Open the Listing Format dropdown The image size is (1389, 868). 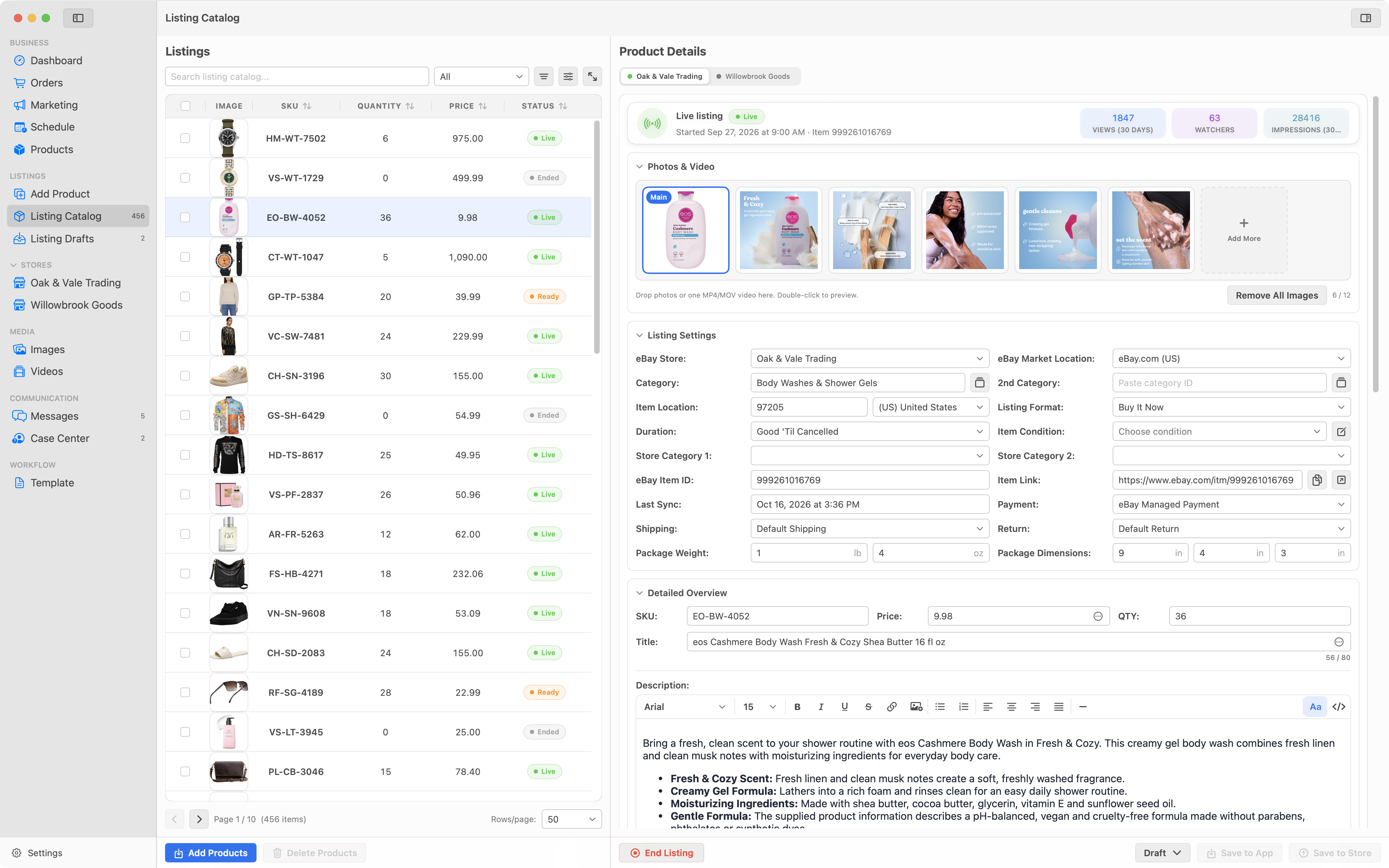pos(1231,407)
